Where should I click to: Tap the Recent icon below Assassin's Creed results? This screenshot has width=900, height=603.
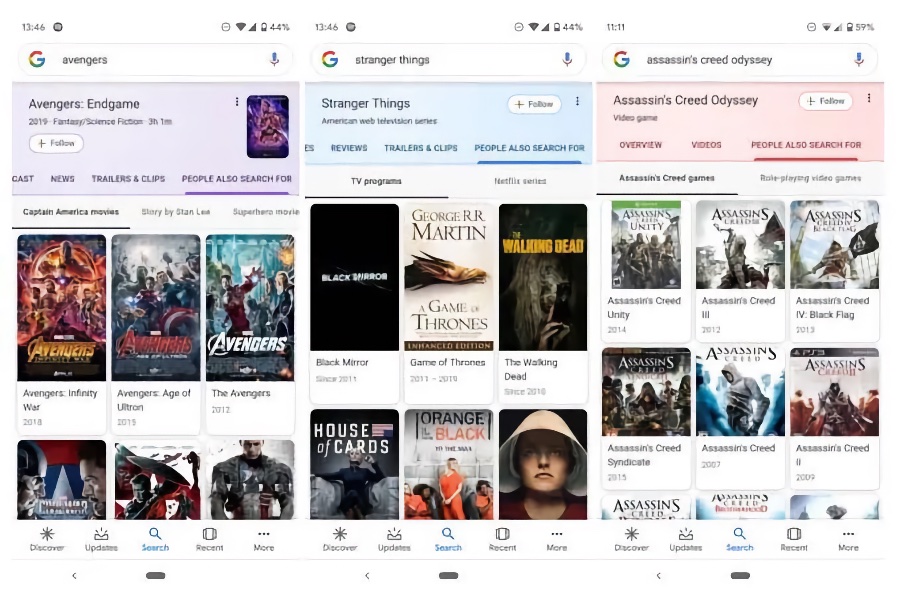(x=794, y=539)
